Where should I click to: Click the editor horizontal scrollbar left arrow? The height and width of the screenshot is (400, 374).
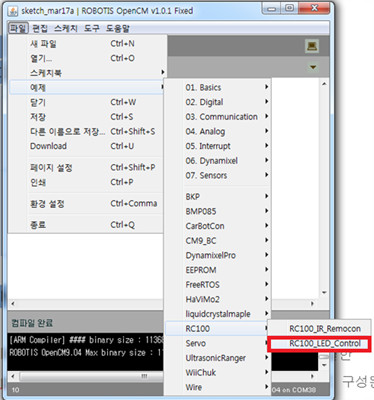point(13,304)
